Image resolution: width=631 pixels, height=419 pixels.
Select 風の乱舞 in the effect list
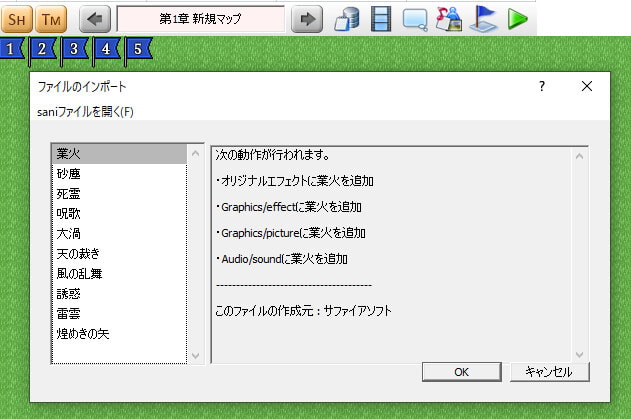click(119, 274)
